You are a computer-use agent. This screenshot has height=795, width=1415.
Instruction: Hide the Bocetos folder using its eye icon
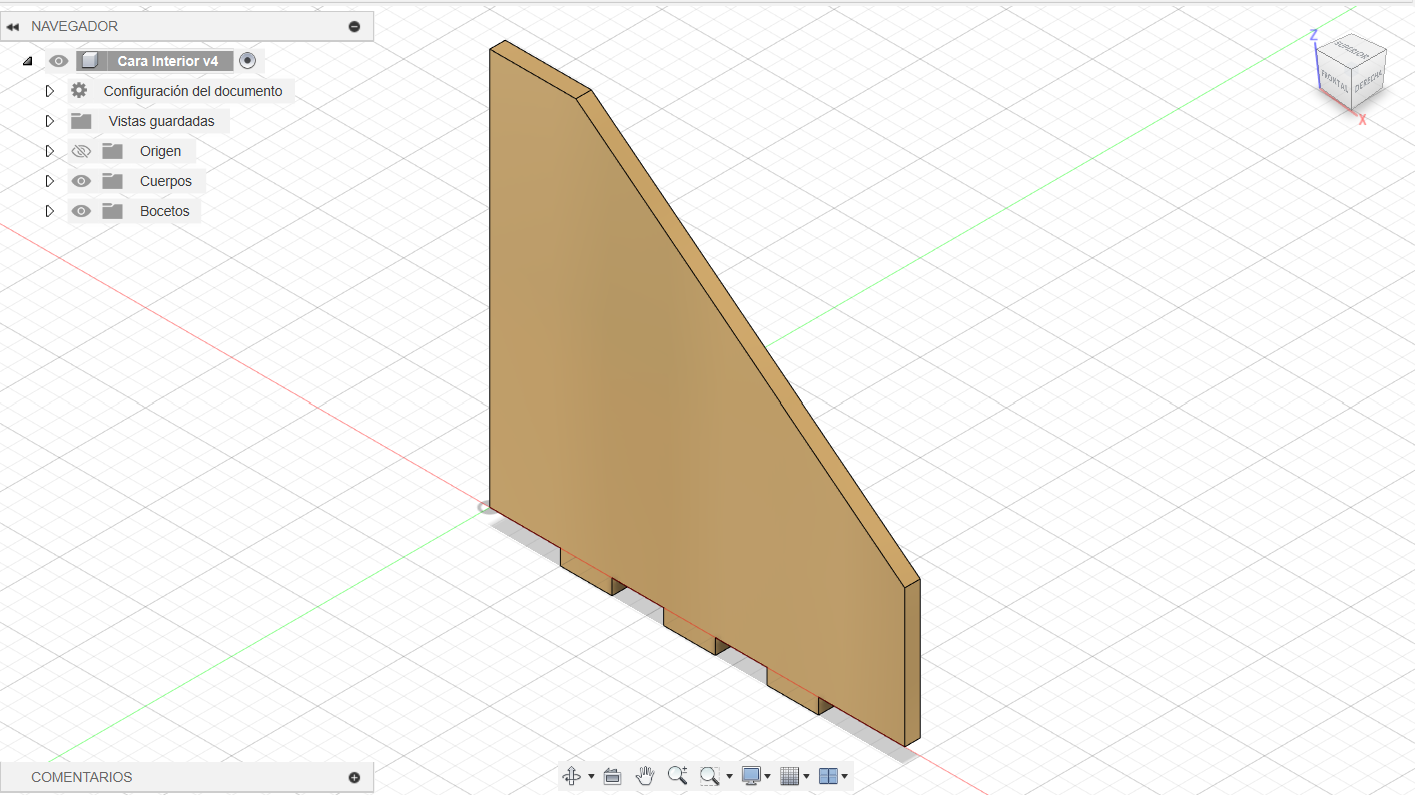tap(81, 211)
